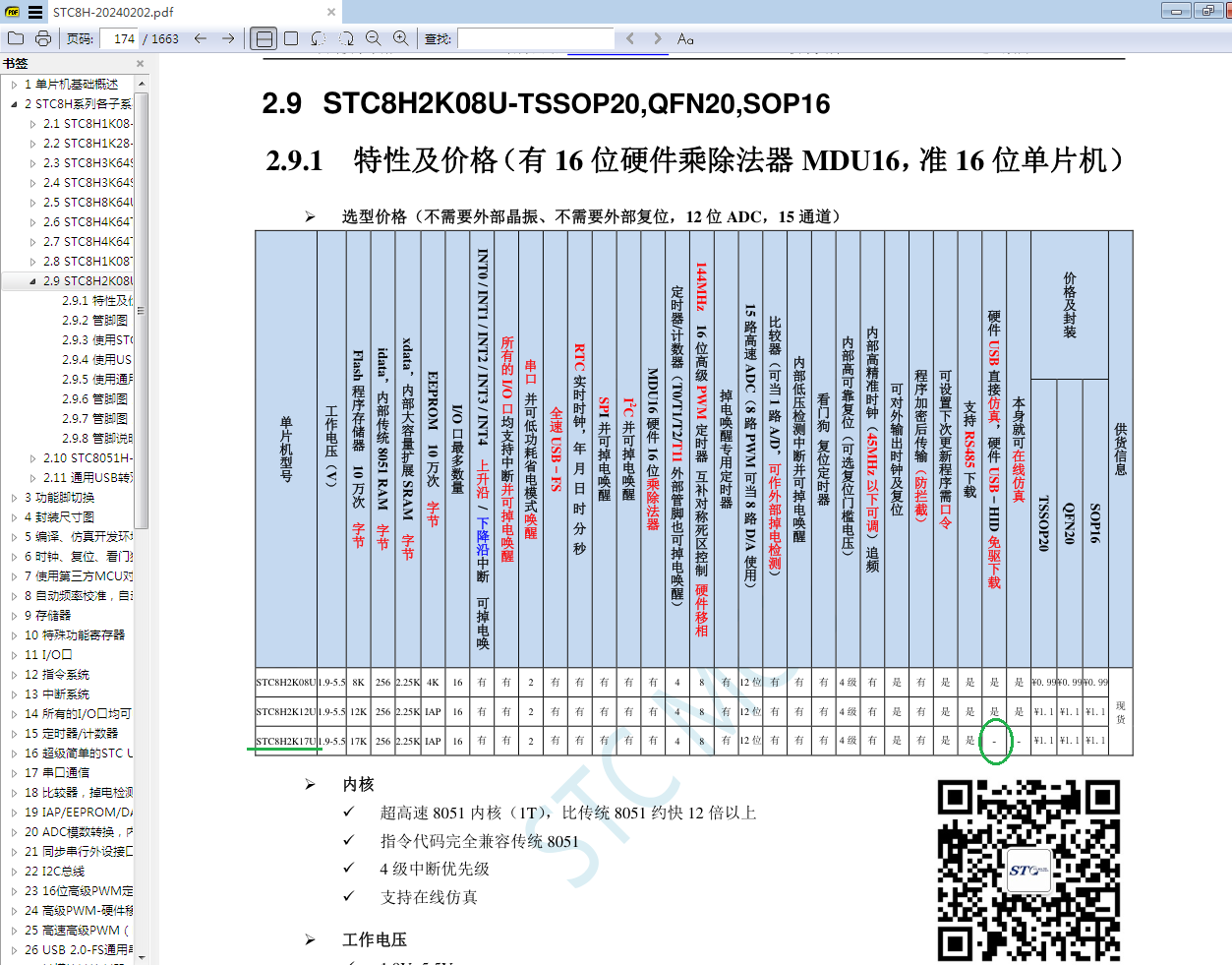Screen dimensions: 1232x965
Task: Expand bookmark 13 中断系统 arrow
Action: (x=14, y=694)
